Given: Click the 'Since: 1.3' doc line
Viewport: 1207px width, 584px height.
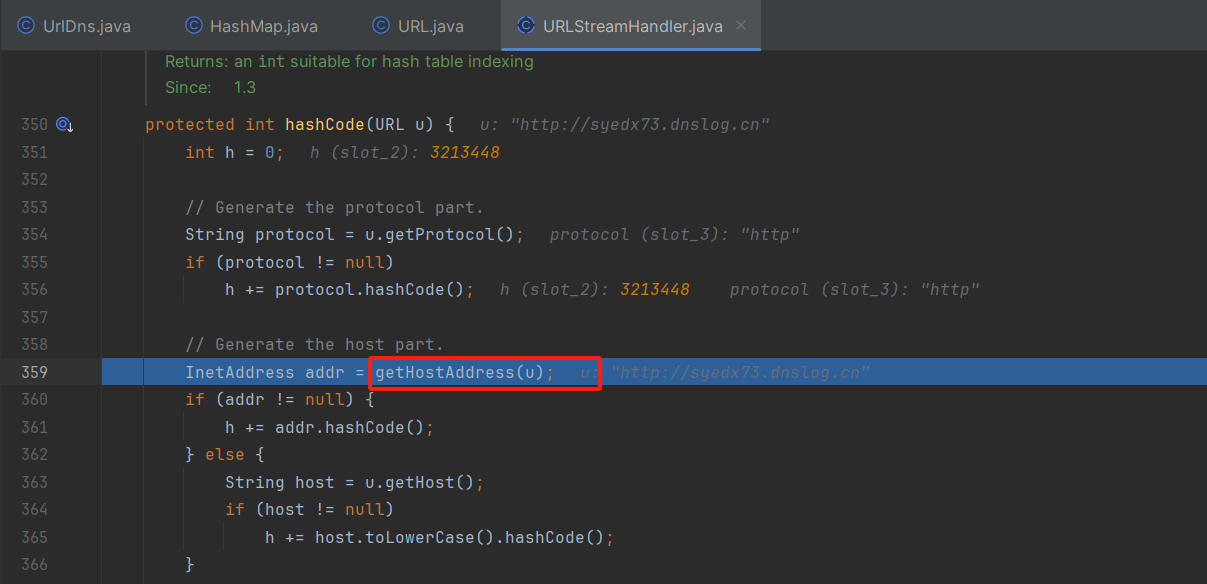Looking at the screenshot, I should 210,87.
